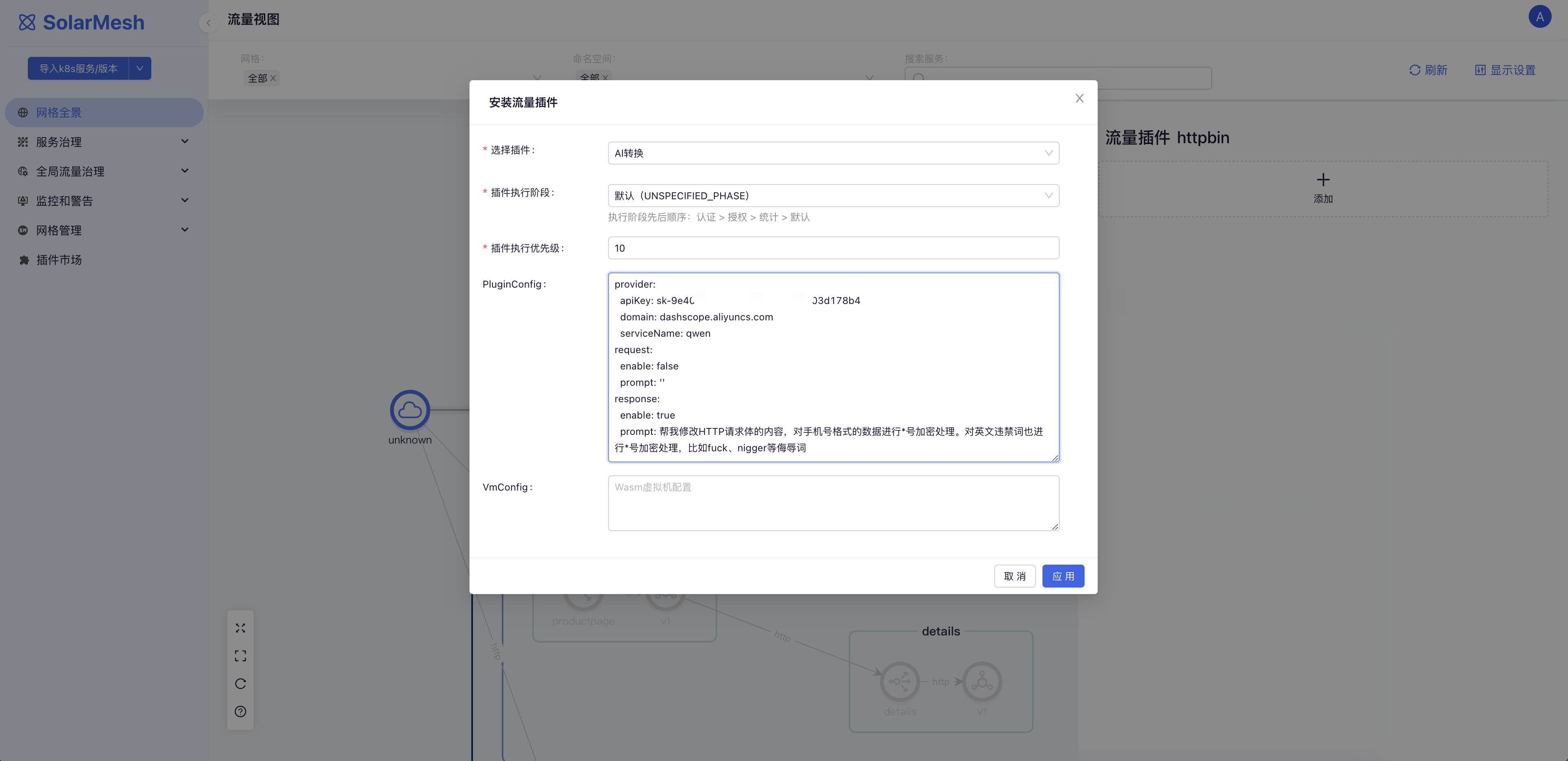Image resolution: width=1568 pixels, height=761 pixels.
Task: Click inside the VmConfig textarea
Action: coord(833,503)
